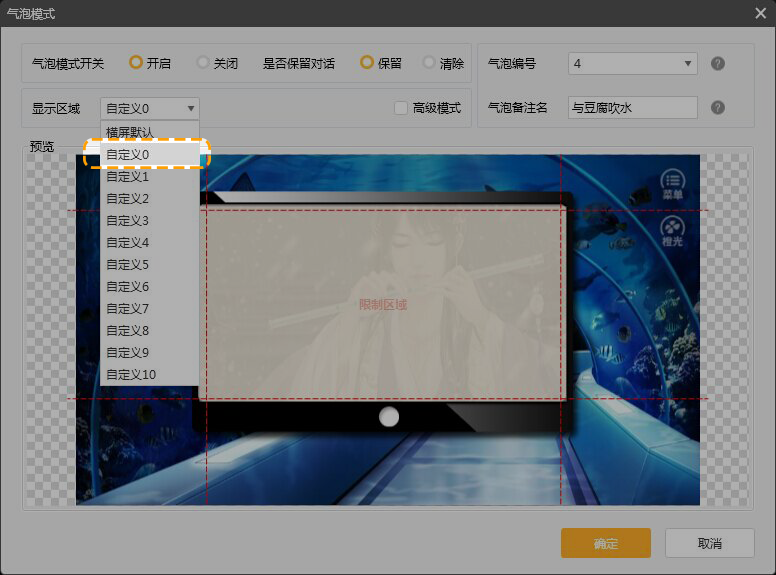This screenshot has height=575, width=776.
Task: Click the 限制区域 label in preview
Action: [383, 304]
